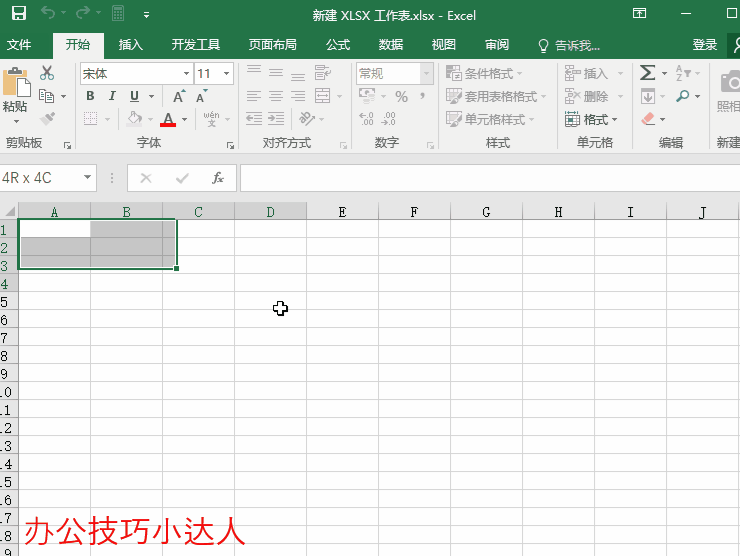Align text right
The width and height of the screenshot is (740, 556).
[298, 96]
